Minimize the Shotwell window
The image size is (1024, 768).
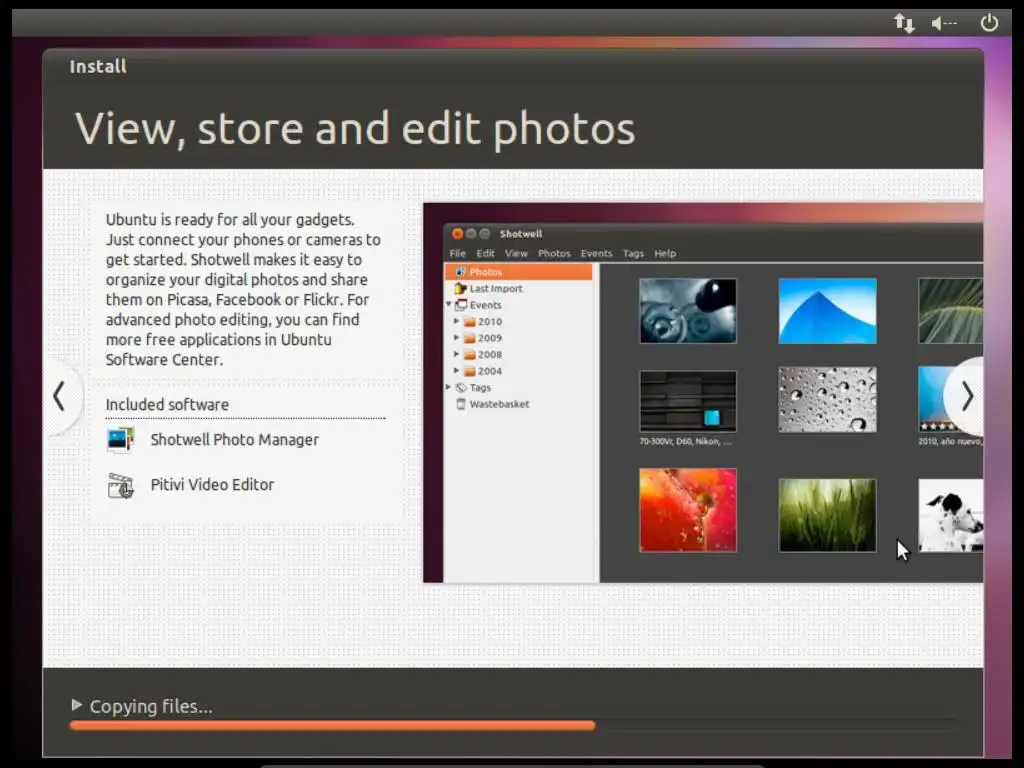(x=471, y=234)
